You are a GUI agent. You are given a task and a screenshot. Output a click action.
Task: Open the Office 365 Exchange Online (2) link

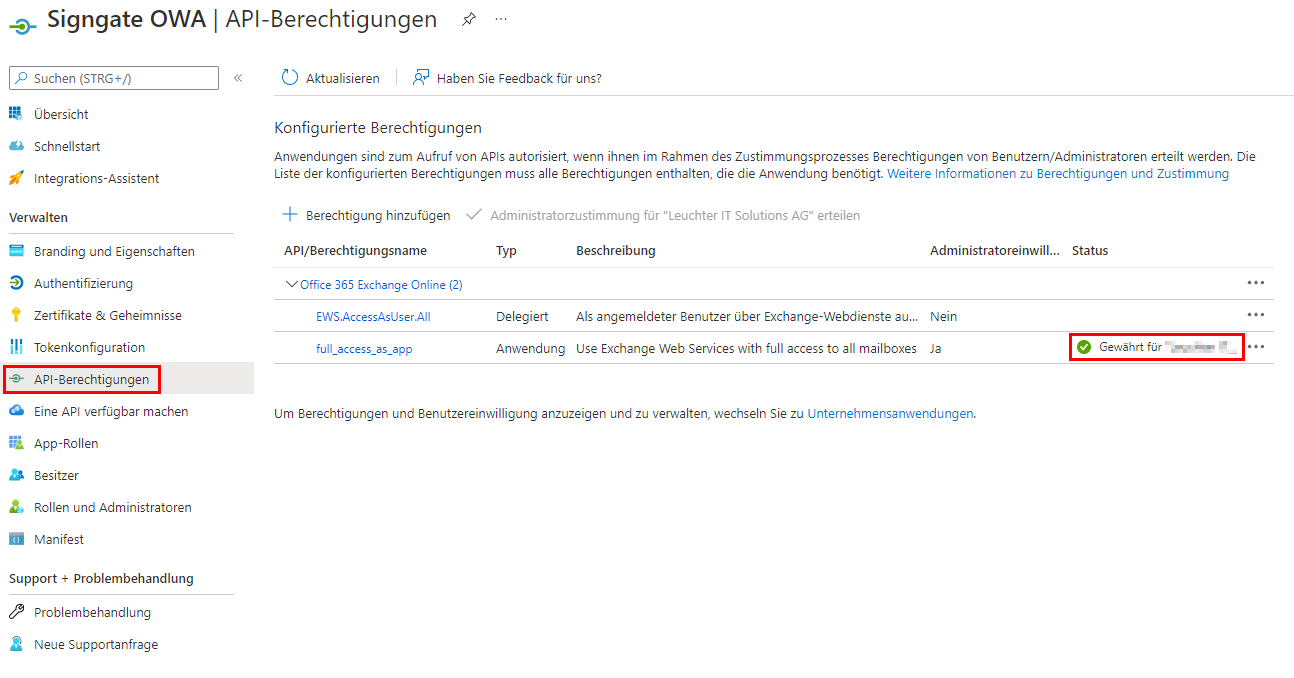(381, 284)
